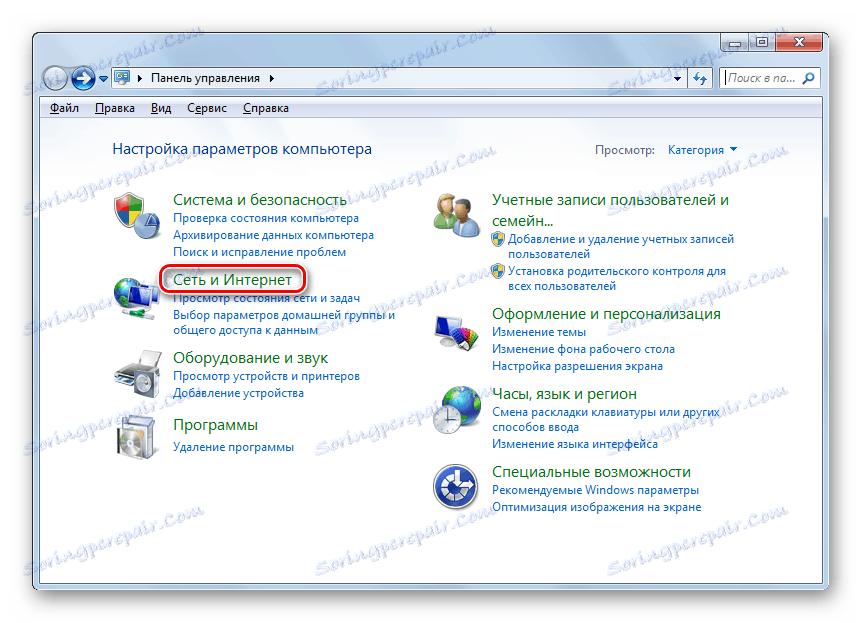Click Установка родительского контроля link
Image resolution: width=862 pixels, height=623 pixels.
click(617, 278)
